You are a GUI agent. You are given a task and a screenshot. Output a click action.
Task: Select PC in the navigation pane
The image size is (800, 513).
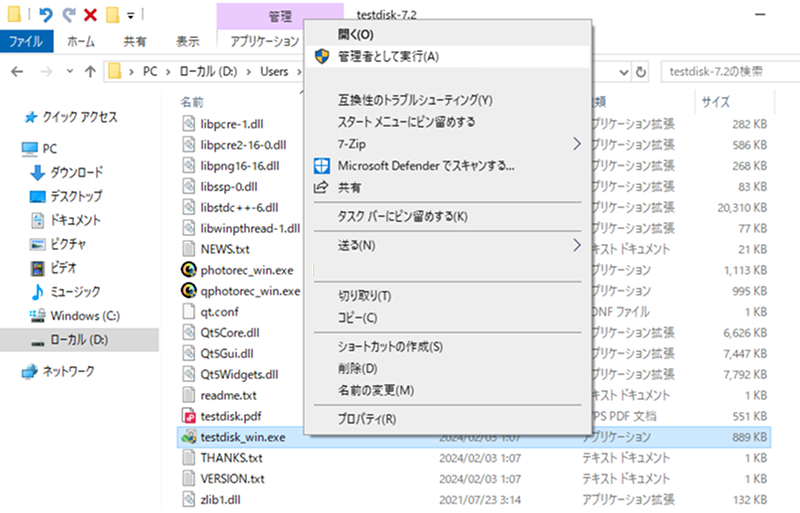point(39,149)
